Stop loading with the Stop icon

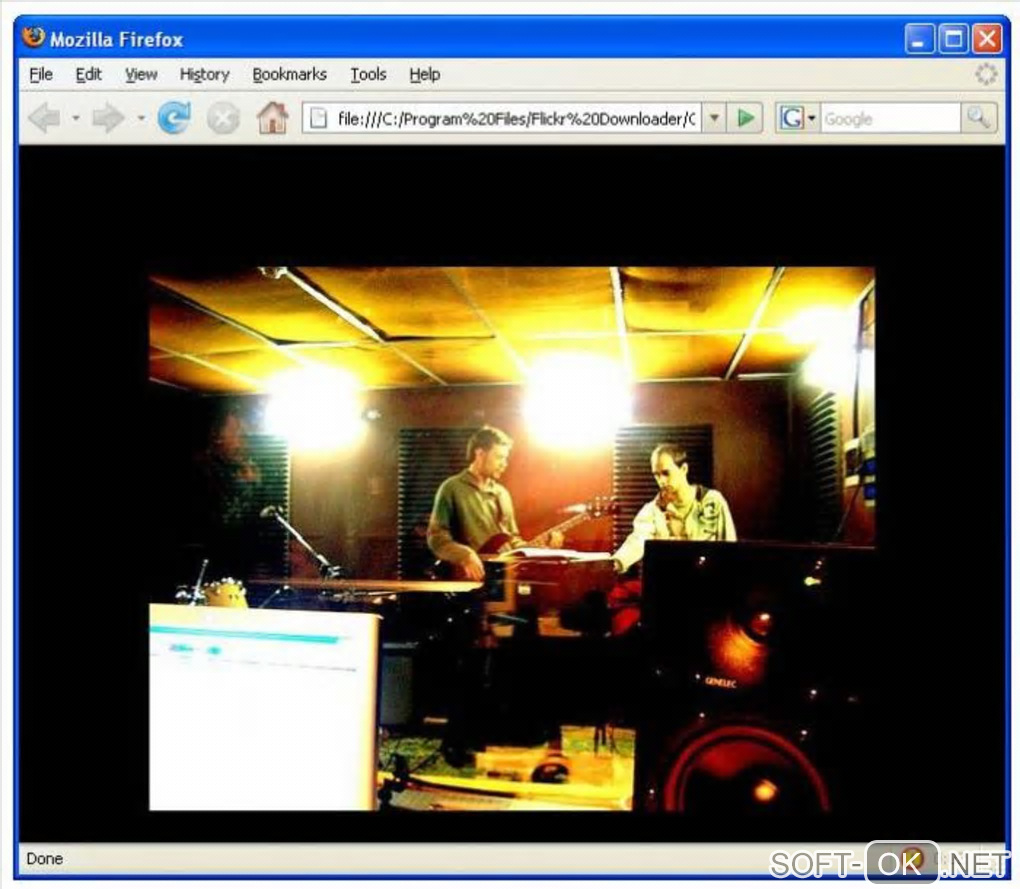(x=223, y=119)
